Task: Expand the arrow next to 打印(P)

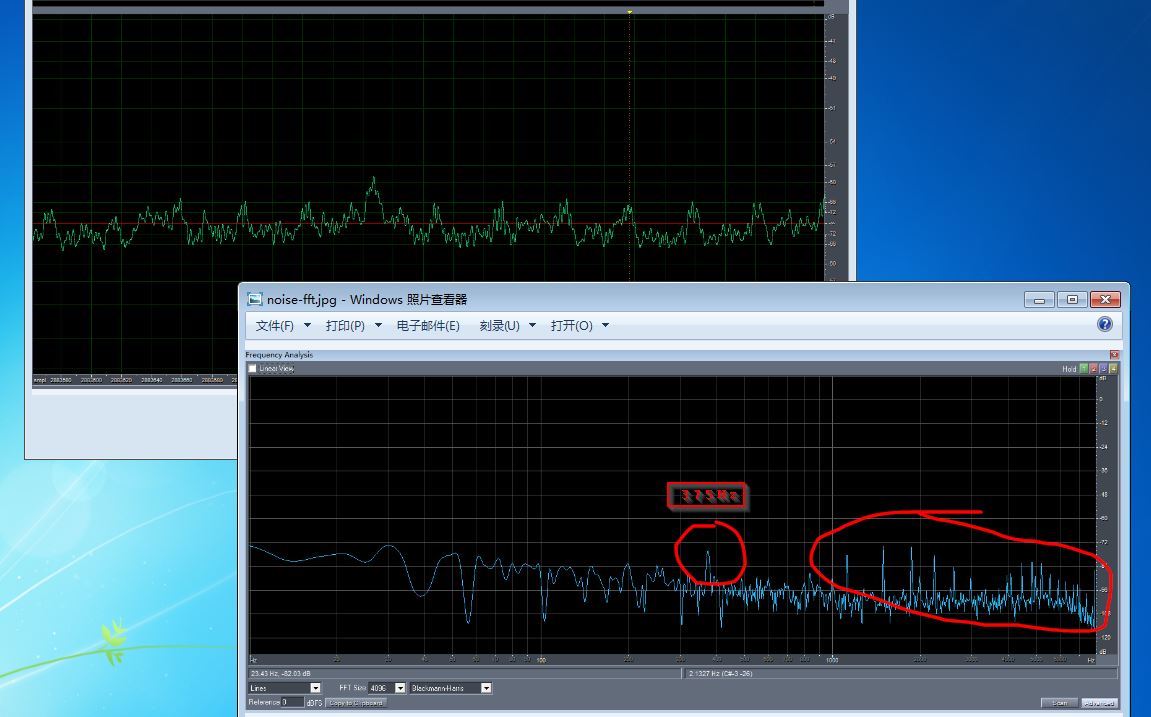Action: [379, 325]
